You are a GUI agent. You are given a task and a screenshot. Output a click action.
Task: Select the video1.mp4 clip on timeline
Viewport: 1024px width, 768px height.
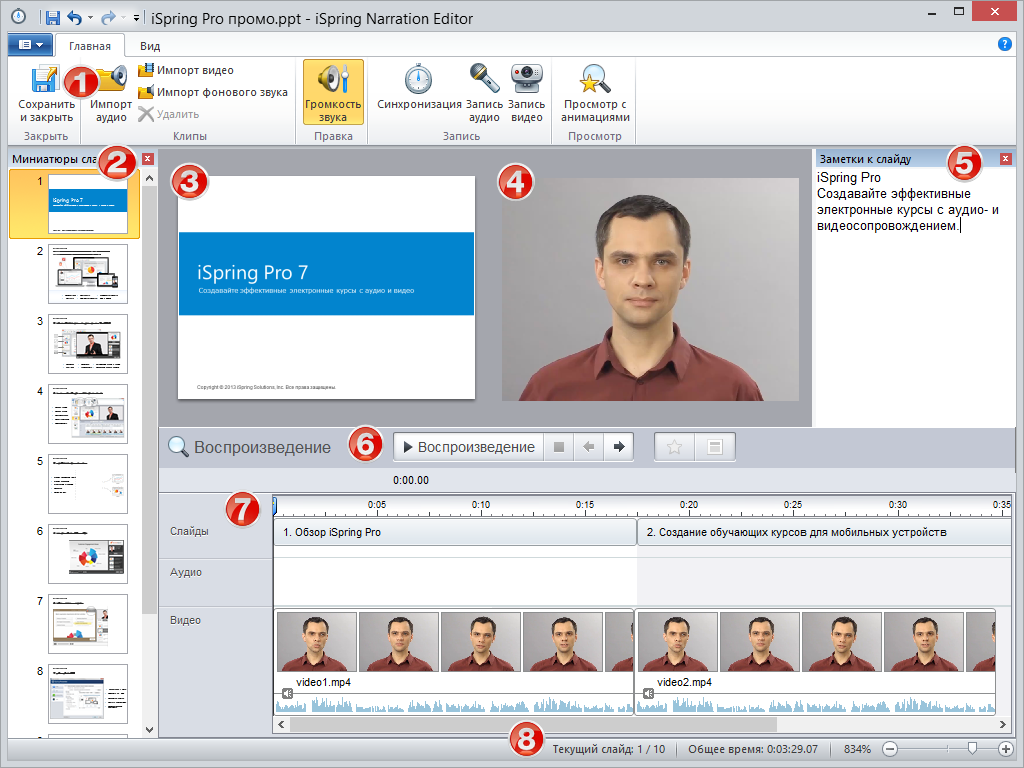tap(454, 661)
